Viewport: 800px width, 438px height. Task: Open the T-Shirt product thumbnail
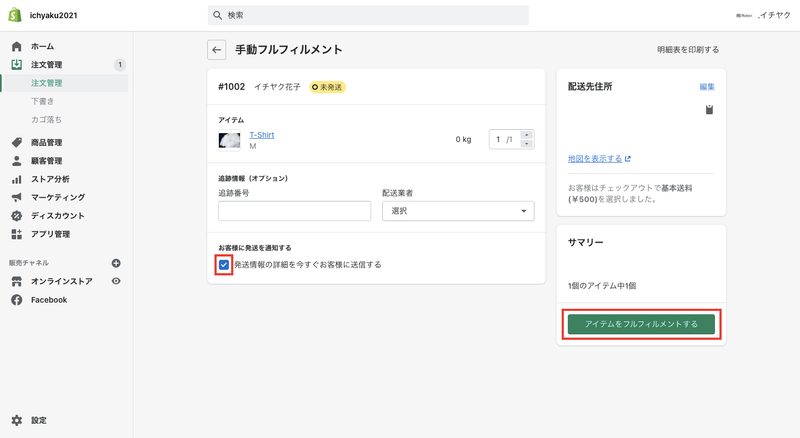click(x=230, y=140)
